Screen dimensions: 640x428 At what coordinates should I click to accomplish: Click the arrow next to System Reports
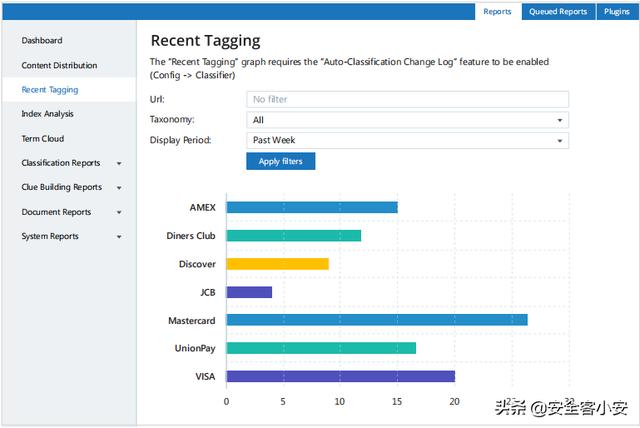[x=119, y=237]
